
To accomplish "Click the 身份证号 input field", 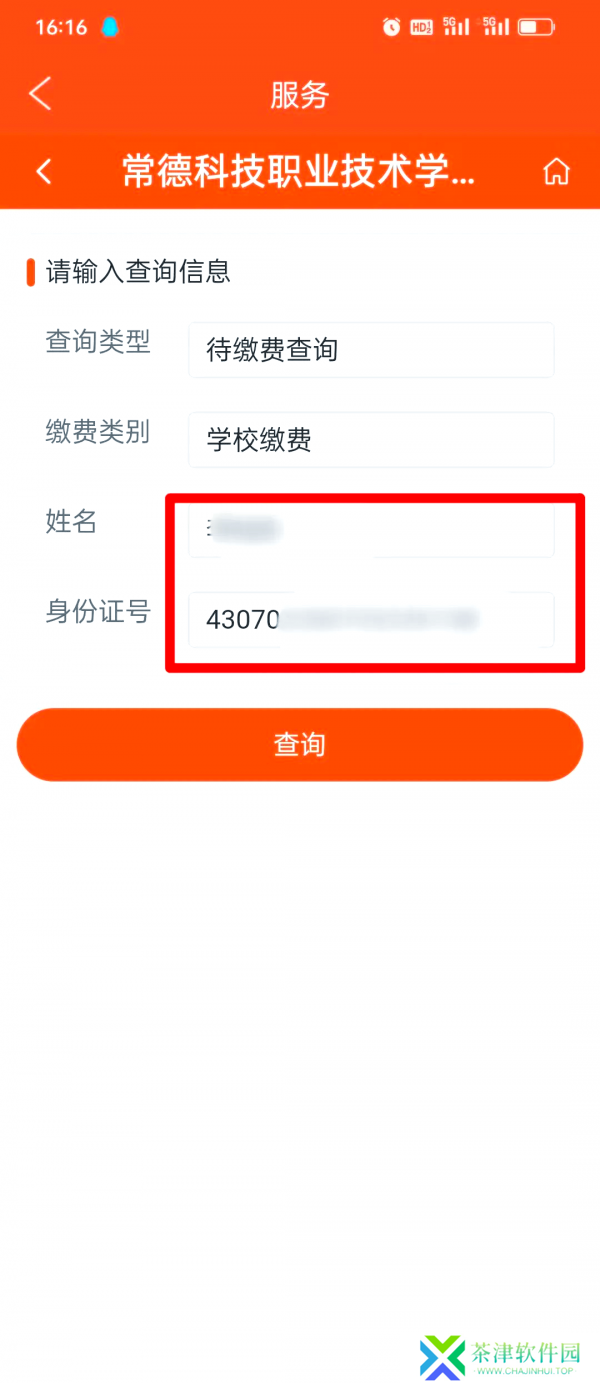I will (x=371, y=619).
